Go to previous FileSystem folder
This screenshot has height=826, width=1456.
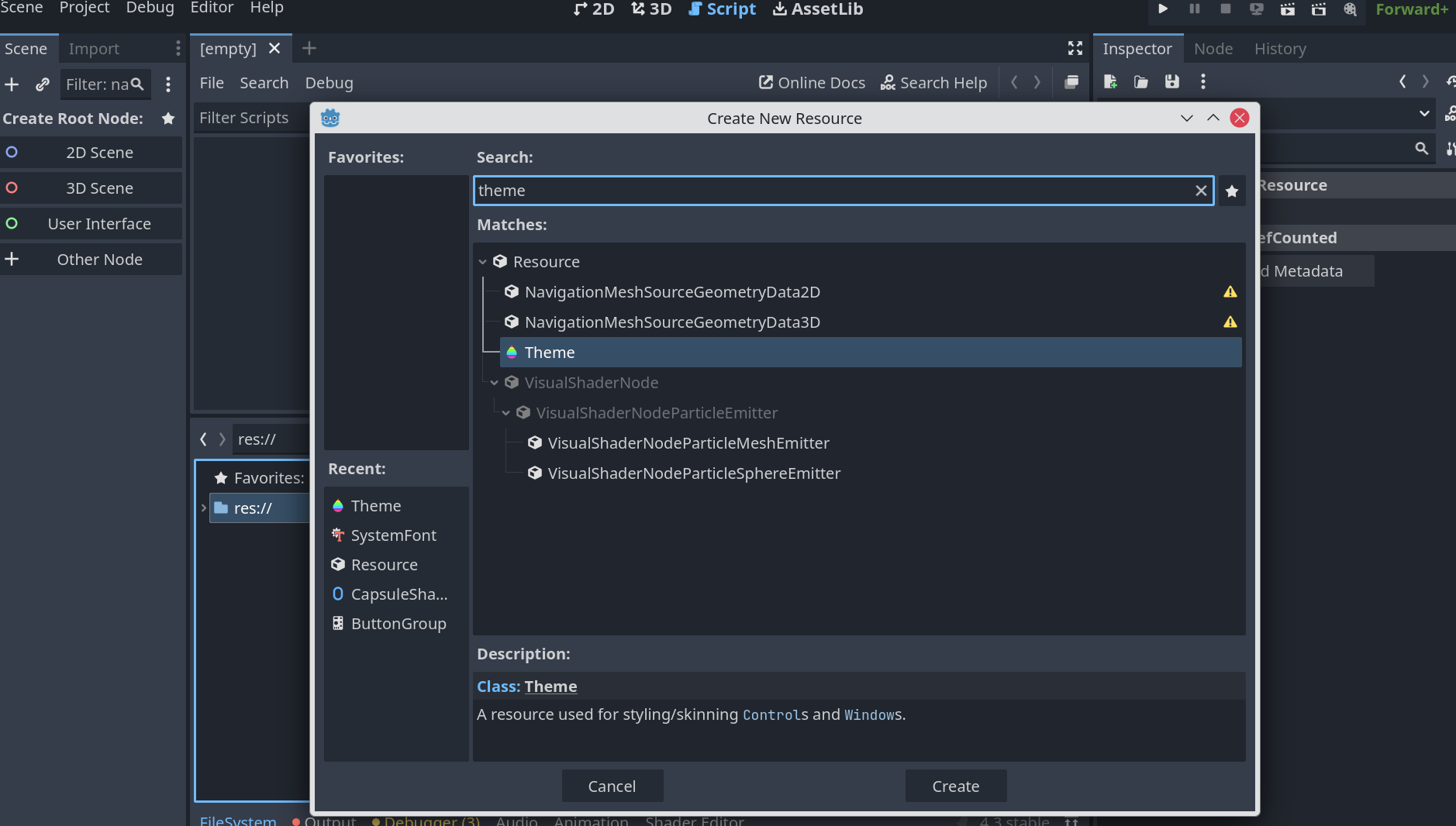coord(203,439)
